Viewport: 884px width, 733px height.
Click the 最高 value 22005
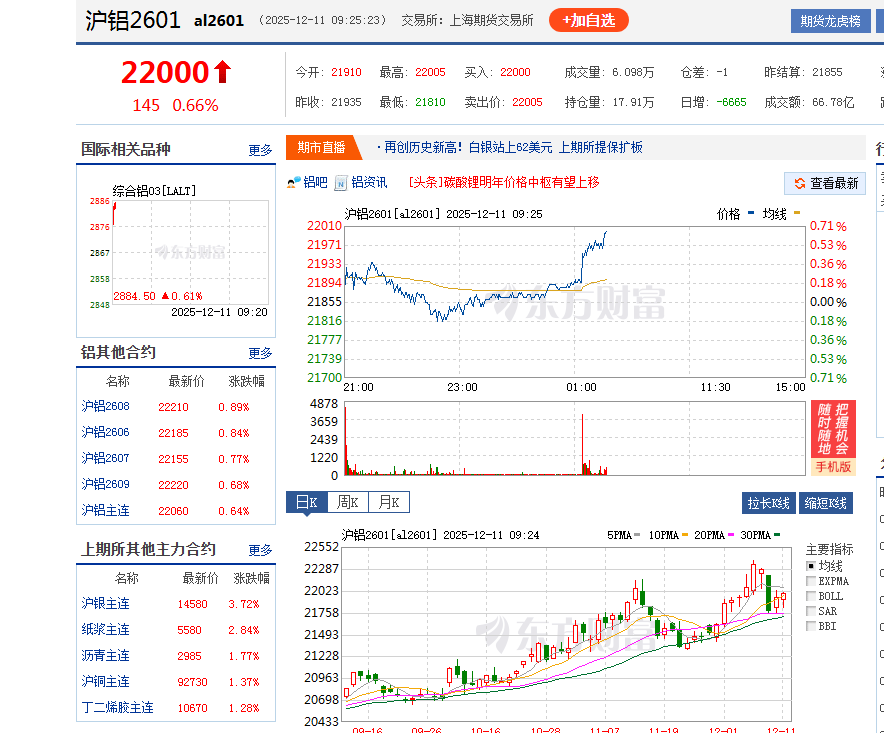click(430, 72)
